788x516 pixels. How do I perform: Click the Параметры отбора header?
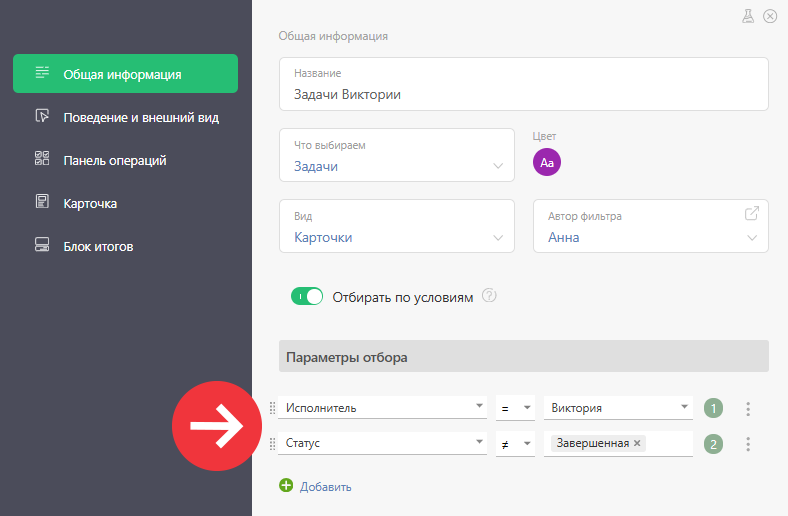click(524, 356)
